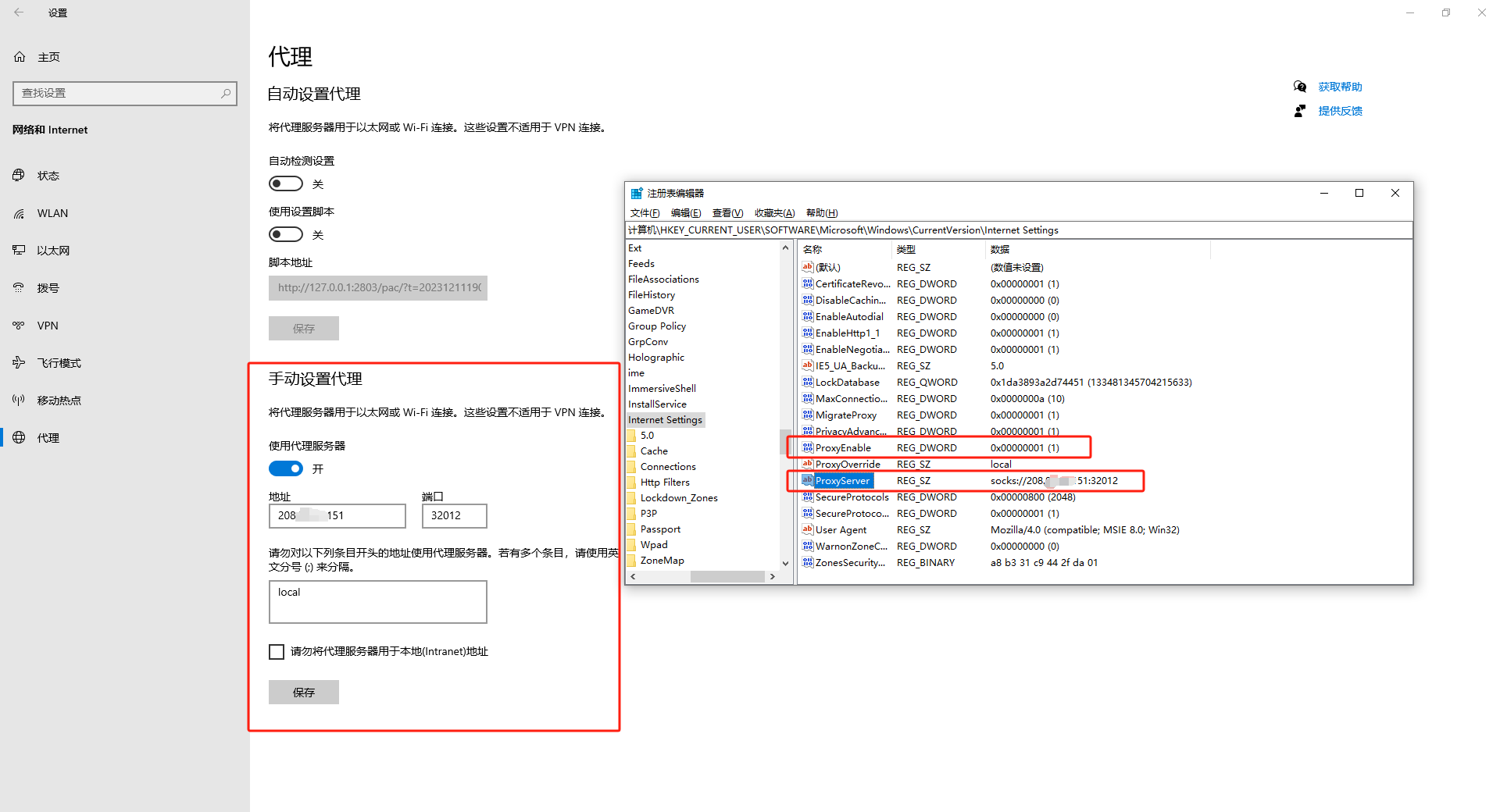Select Internet Settings key in registry tree
This screenshot has width=1500, height=812.
(666, 420)
